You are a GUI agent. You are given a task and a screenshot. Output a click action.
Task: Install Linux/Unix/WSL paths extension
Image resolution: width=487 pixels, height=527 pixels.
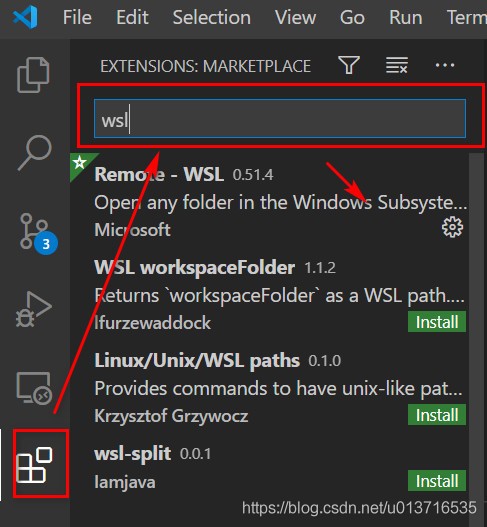437,415
